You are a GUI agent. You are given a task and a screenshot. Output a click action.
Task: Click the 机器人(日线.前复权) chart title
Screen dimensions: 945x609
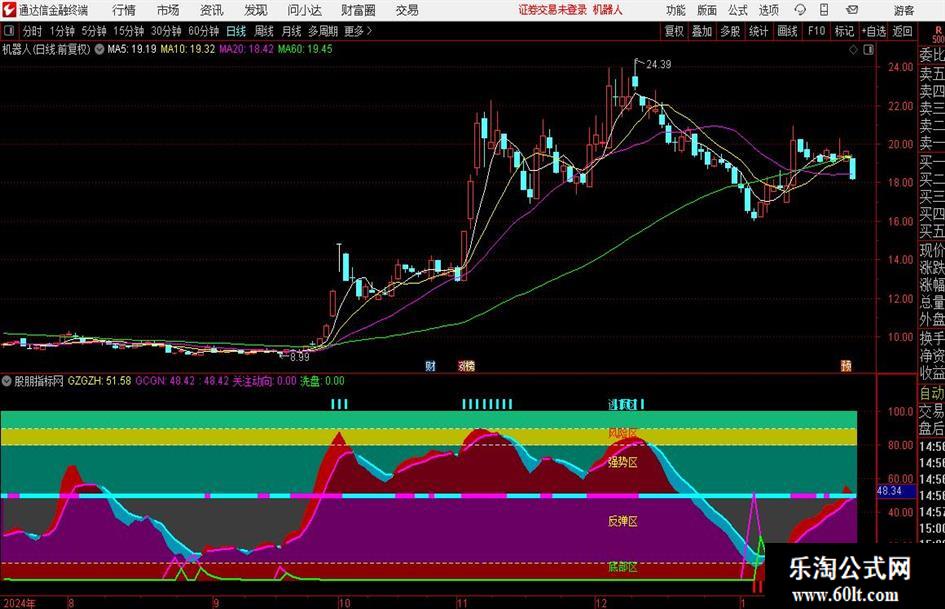[x=46, y=49]
